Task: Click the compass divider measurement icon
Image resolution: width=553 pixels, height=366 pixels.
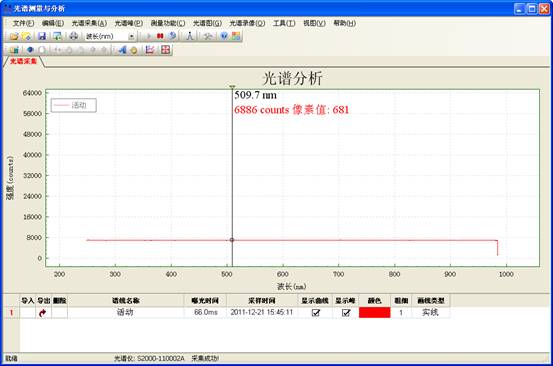Action: pyautogui.click(x=190, y=36)
